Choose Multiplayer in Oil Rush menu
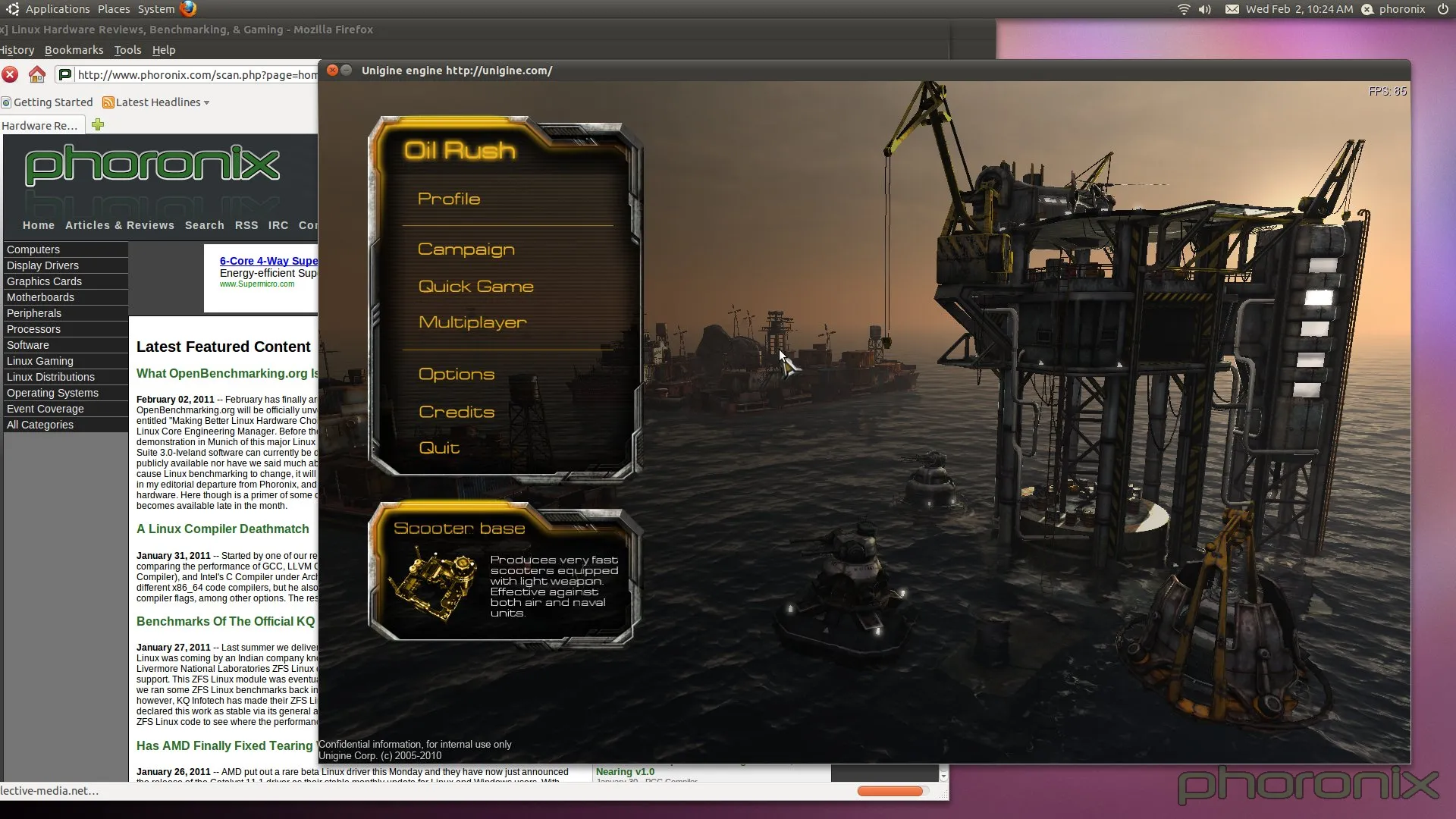The height and width of the screenshot is (819, 1456). 472,322
